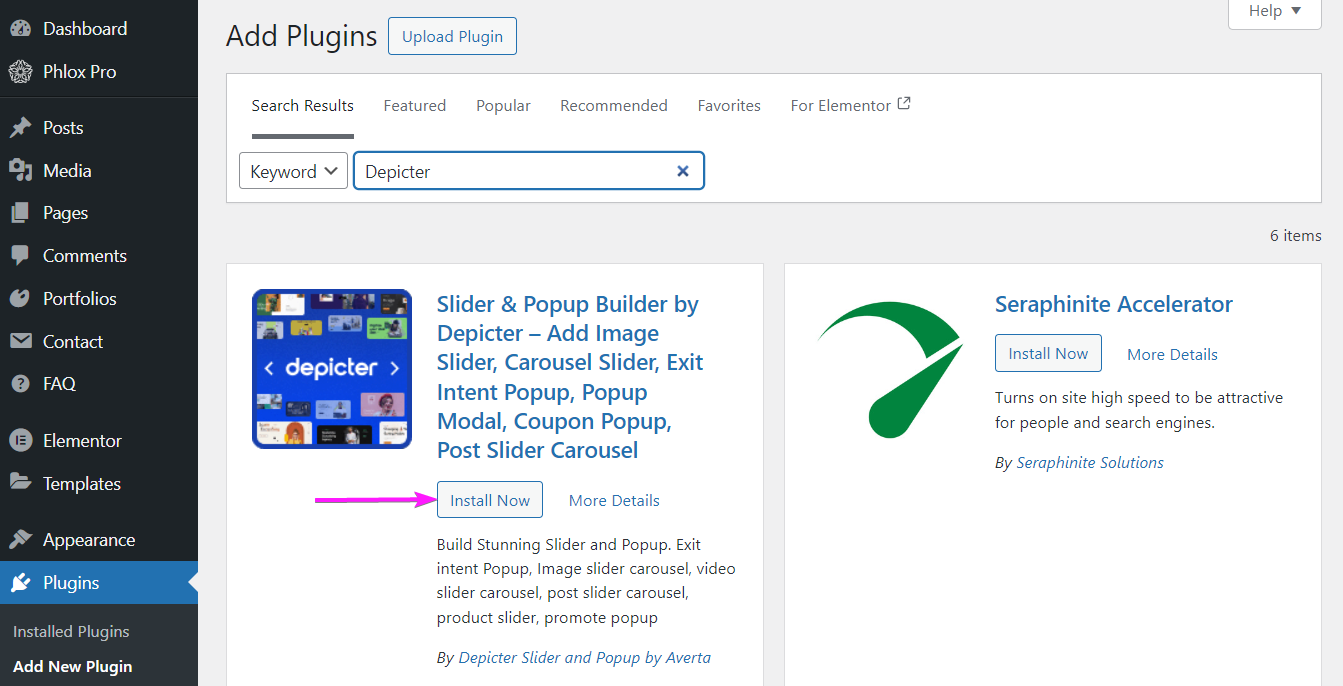Switch to the Recommended tab
Viewport: 1343px width, 686px height.
614,106
